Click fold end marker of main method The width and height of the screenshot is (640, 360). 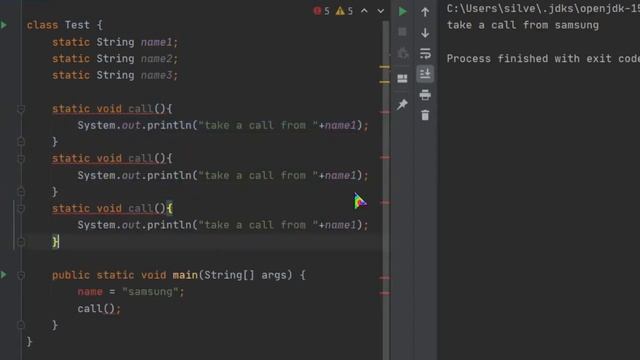[21, 325]
